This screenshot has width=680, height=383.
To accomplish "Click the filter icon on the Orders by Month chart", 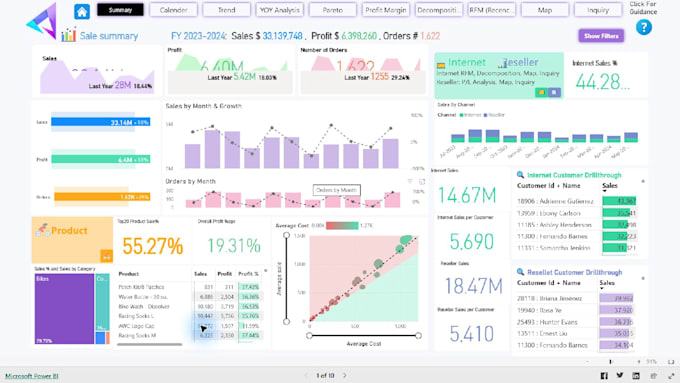I will pos(410,182).
